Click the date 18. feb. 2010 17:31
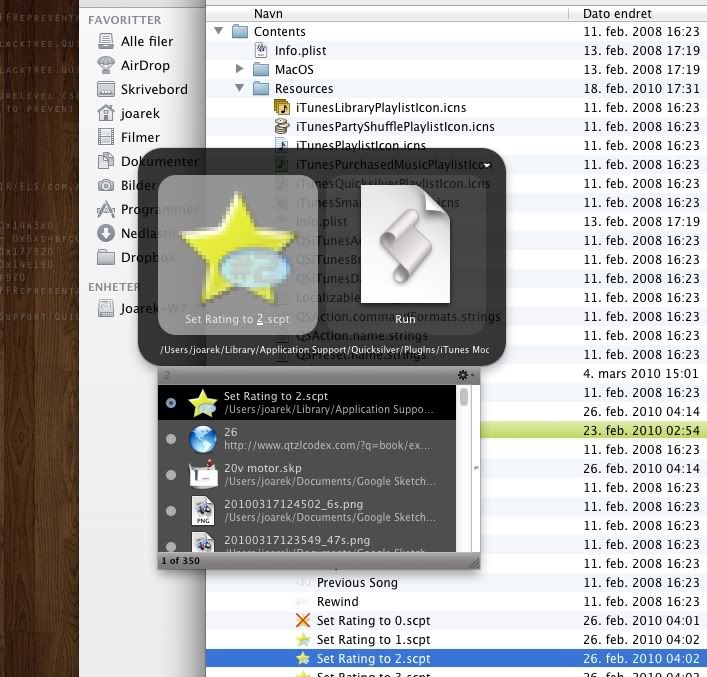This screenshot has height=677, width=707. [x=641, y=88]
